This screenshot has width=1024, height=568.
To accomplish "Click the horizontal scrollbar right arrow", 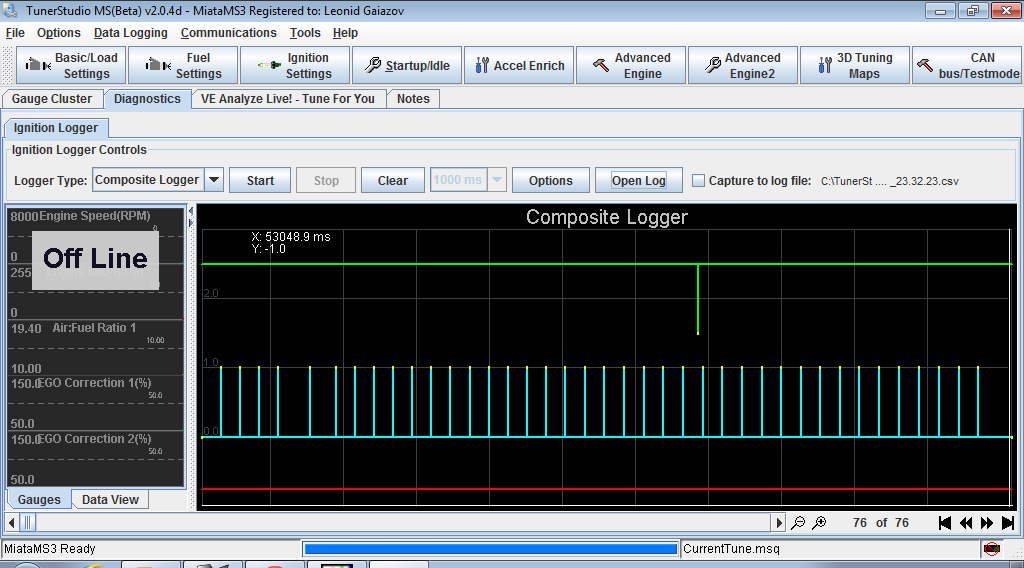I will tap(779, 522).
